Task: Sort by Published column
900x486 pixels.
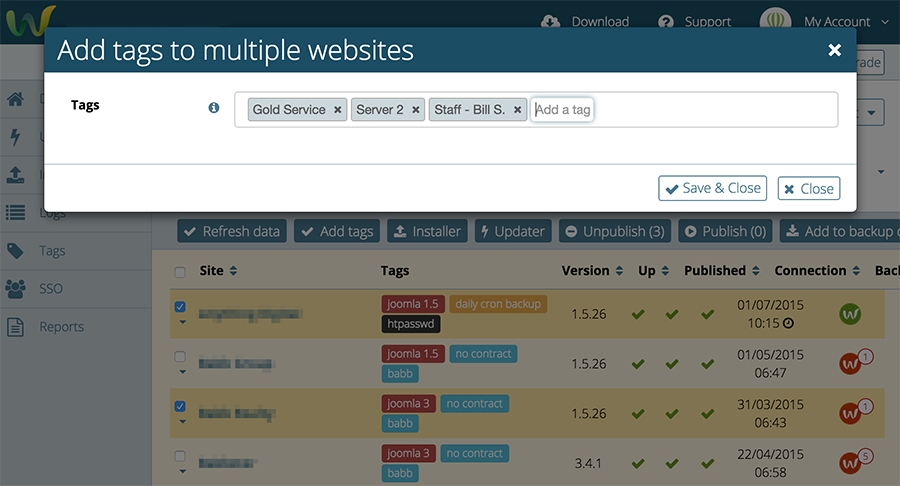Action: pyautogui.click(x=721, y=271)
